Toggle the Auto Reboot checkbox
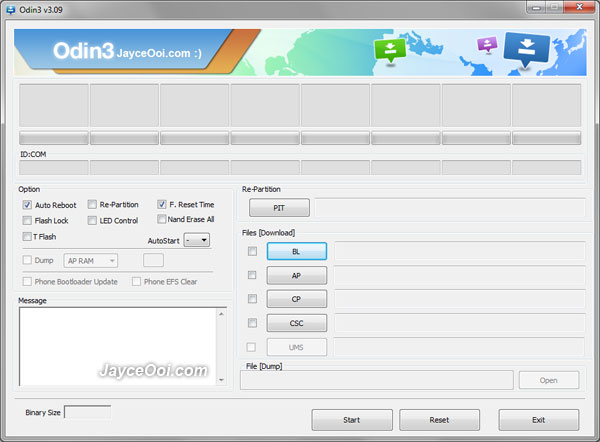The height and width of the screenshot is (442, 600). 27,205
